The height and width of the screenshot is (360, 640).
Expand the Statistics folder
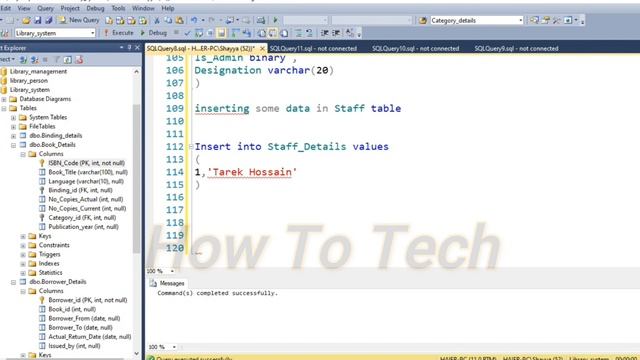point(23,273)
